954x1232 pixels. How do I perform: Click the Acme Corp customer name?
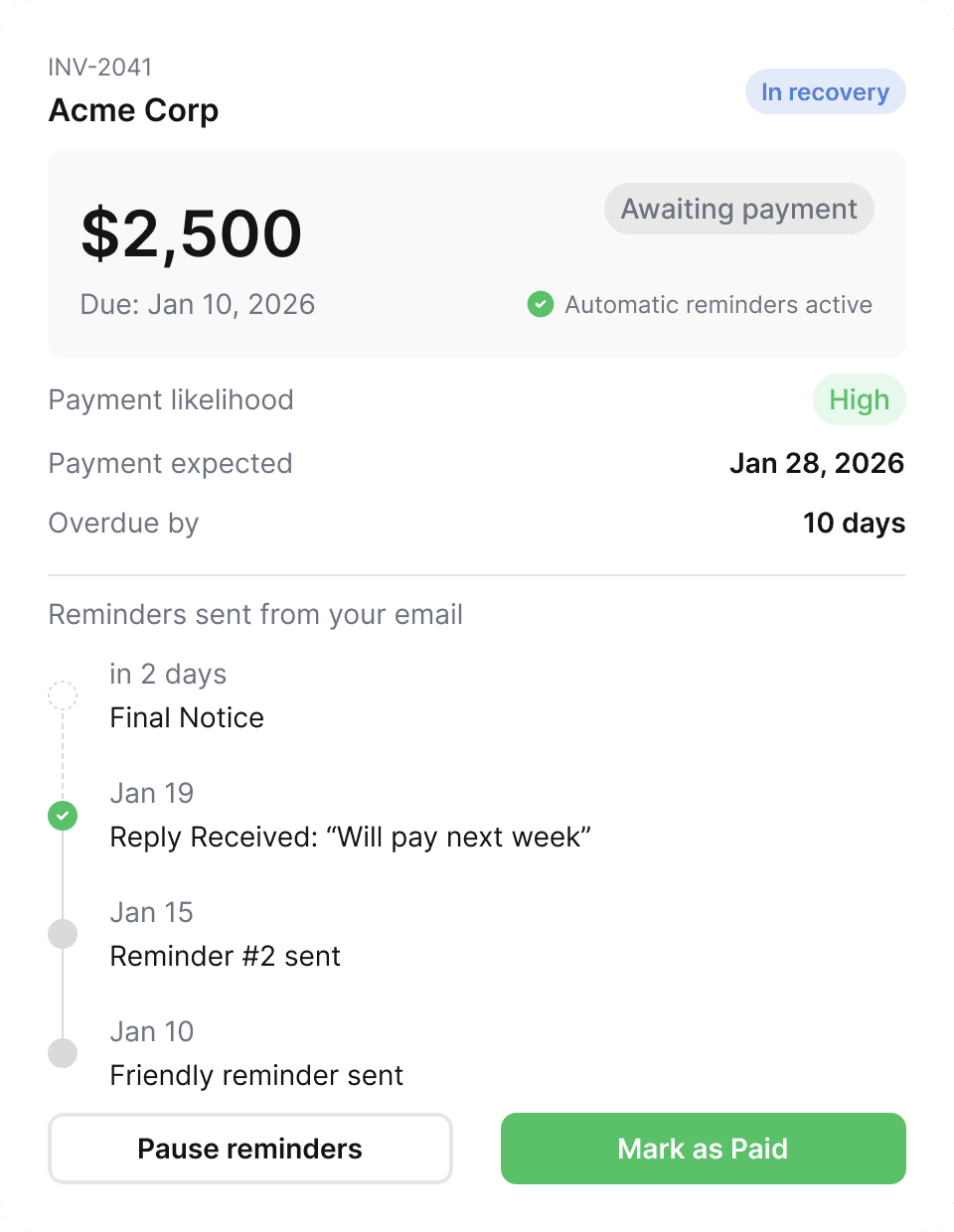(x=134, y=110)
